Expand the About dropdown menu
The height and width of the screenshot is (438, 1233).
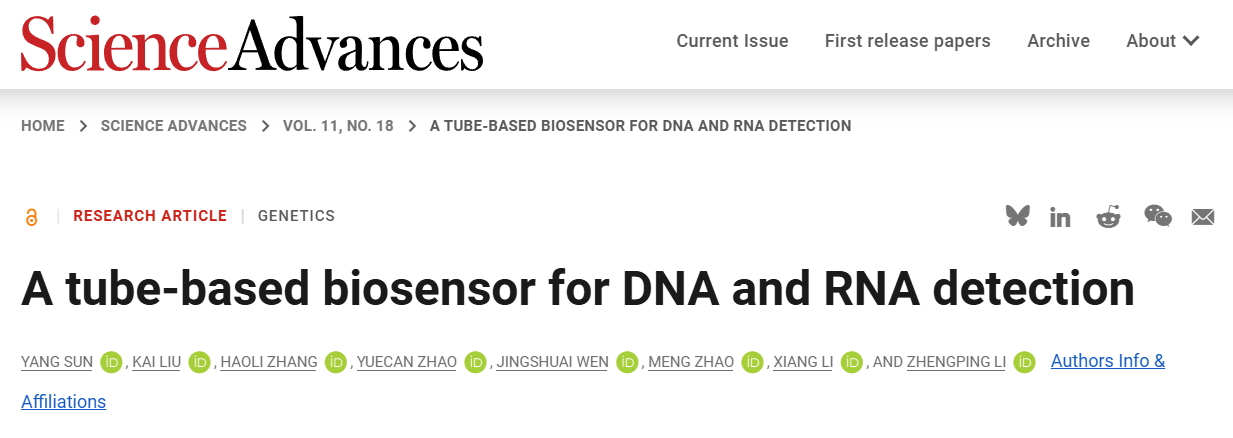click(1162, 41)
